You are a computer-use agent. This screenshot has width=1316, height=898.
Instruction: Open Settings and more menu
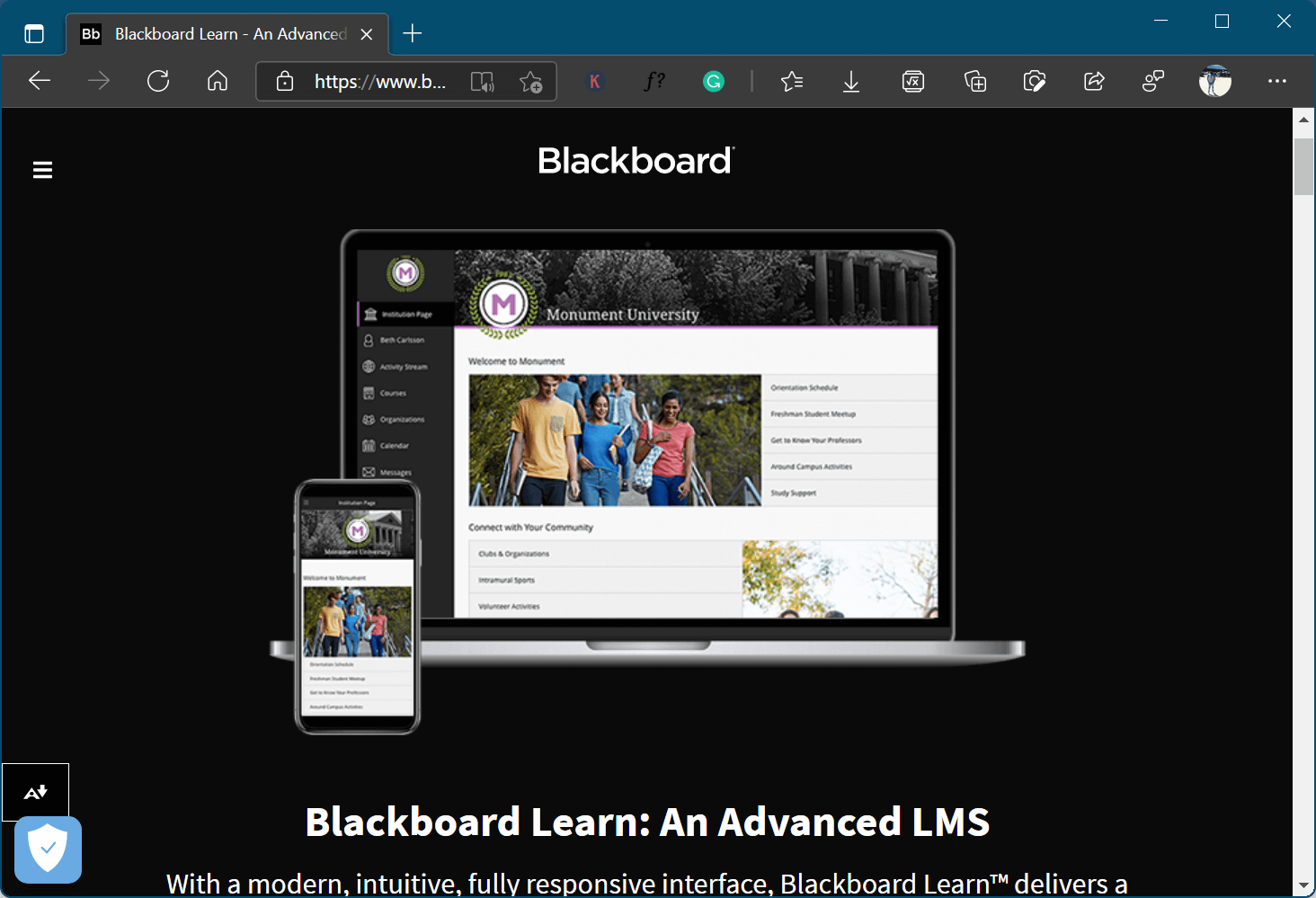point(1277,81)
